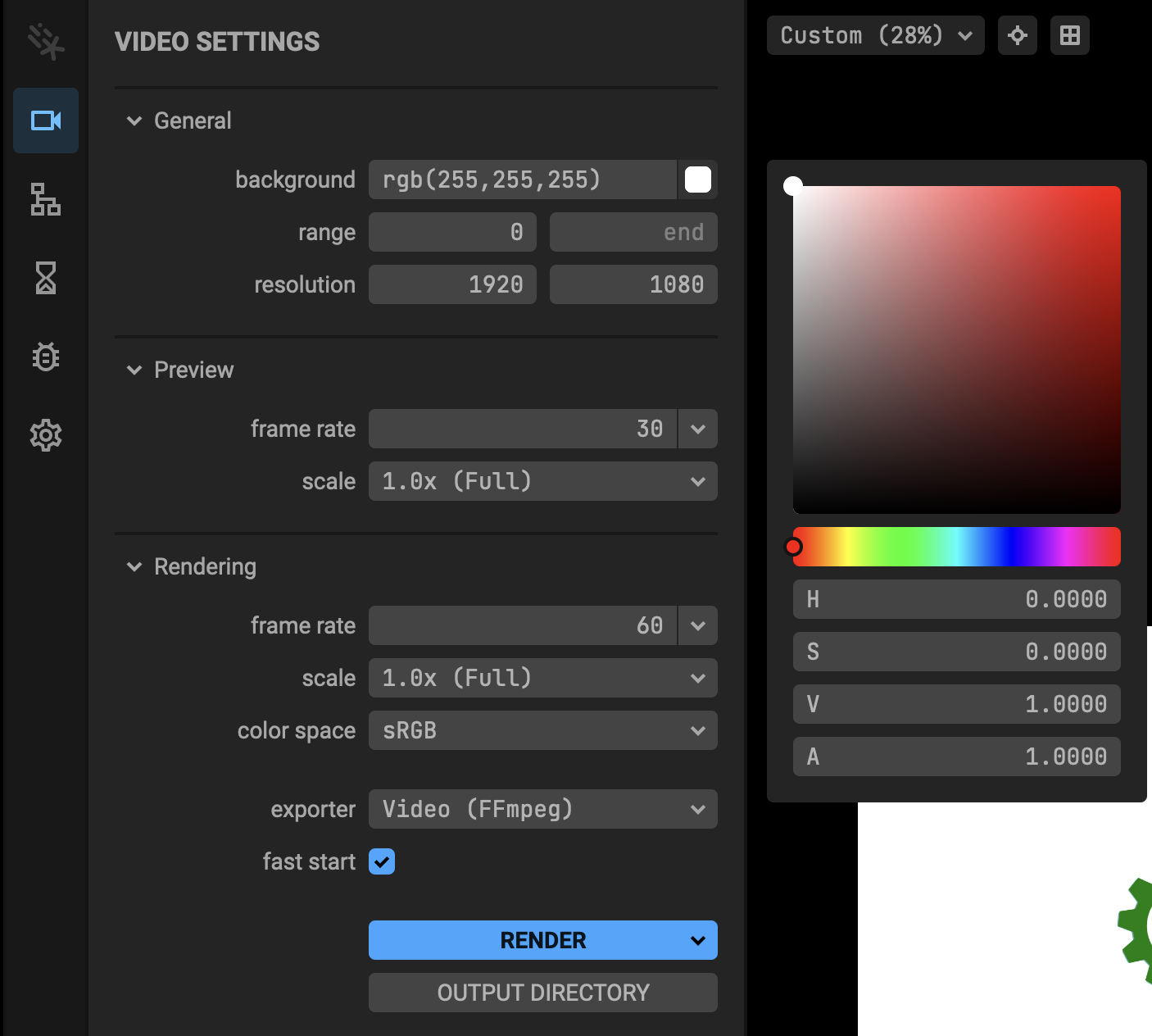This screenshot has height=1036, width=1152.
Task: Click the OUTPUT DIRECTORY button
Action: (542, 993)
